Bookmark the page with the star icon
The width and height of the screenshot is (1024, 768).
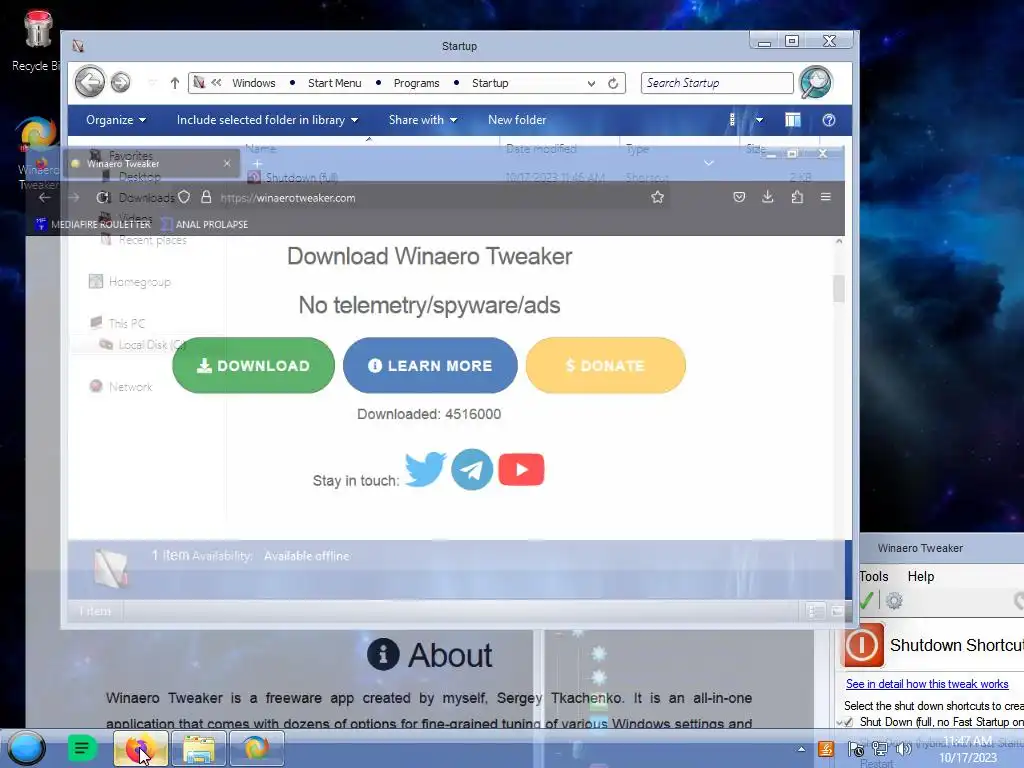[x=657, y=197]
